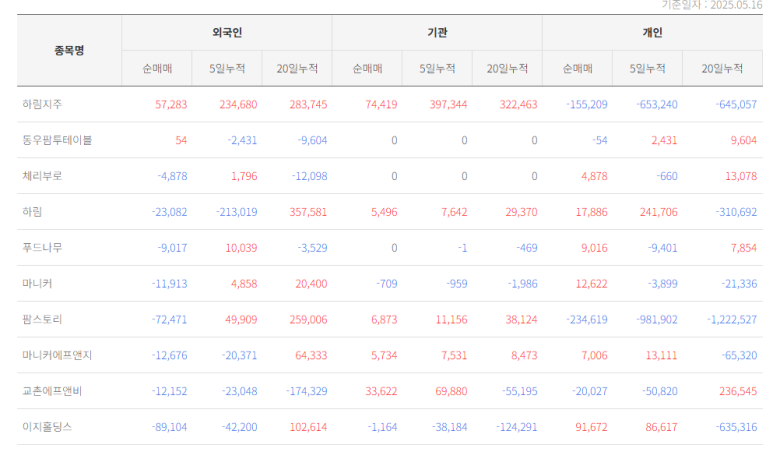Click the value -174,329 in 교촌에프앤비 row
The width and height of the screenshot is (773, 459).
click(x=306, y=391)
